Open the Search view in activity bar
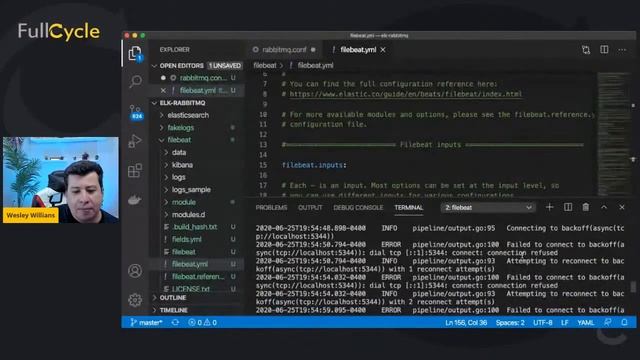This screenshot has width=640, height=360. (x=135, y=81)
